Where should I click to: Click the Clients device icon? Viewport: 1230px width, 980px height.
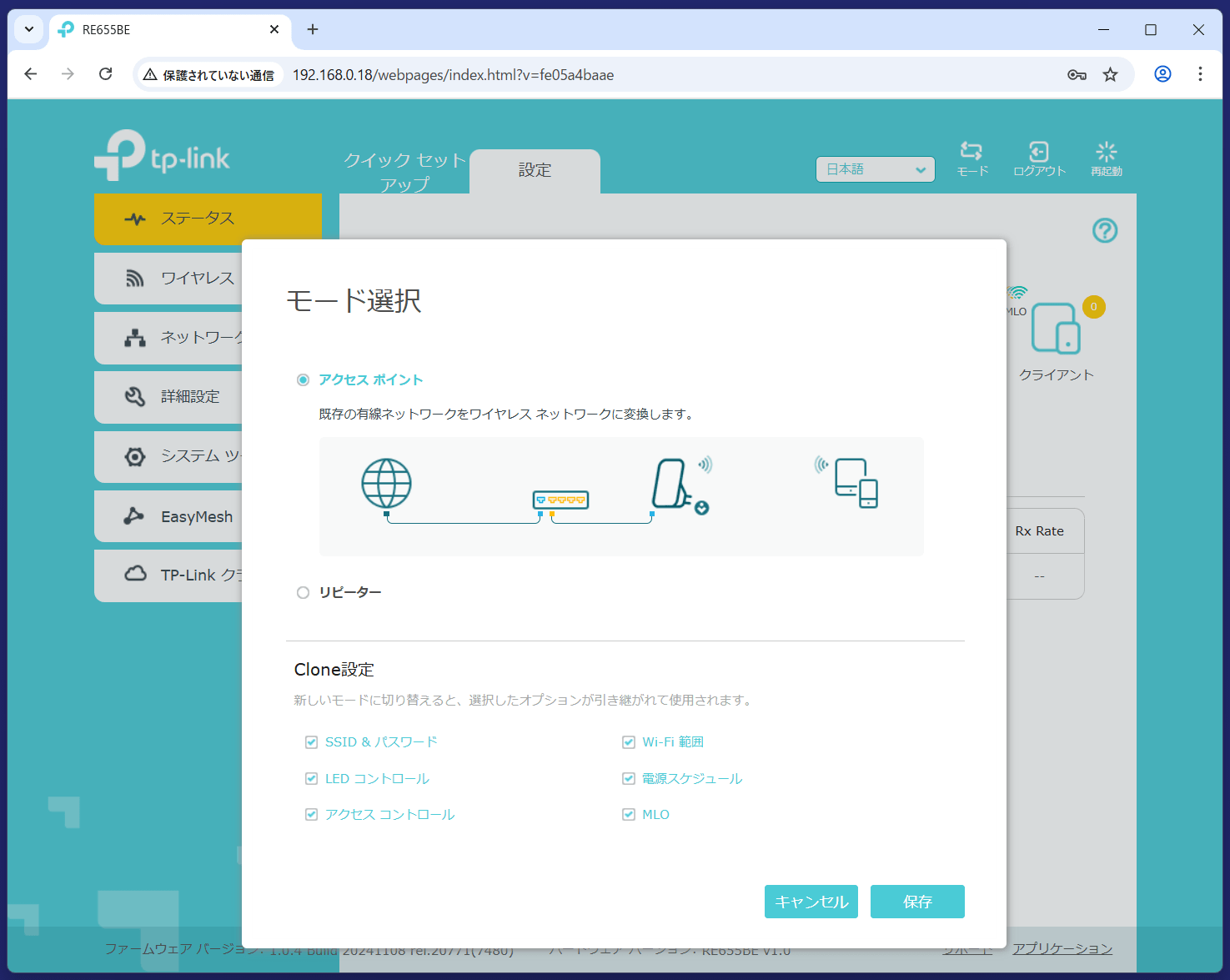(1056, 329)
